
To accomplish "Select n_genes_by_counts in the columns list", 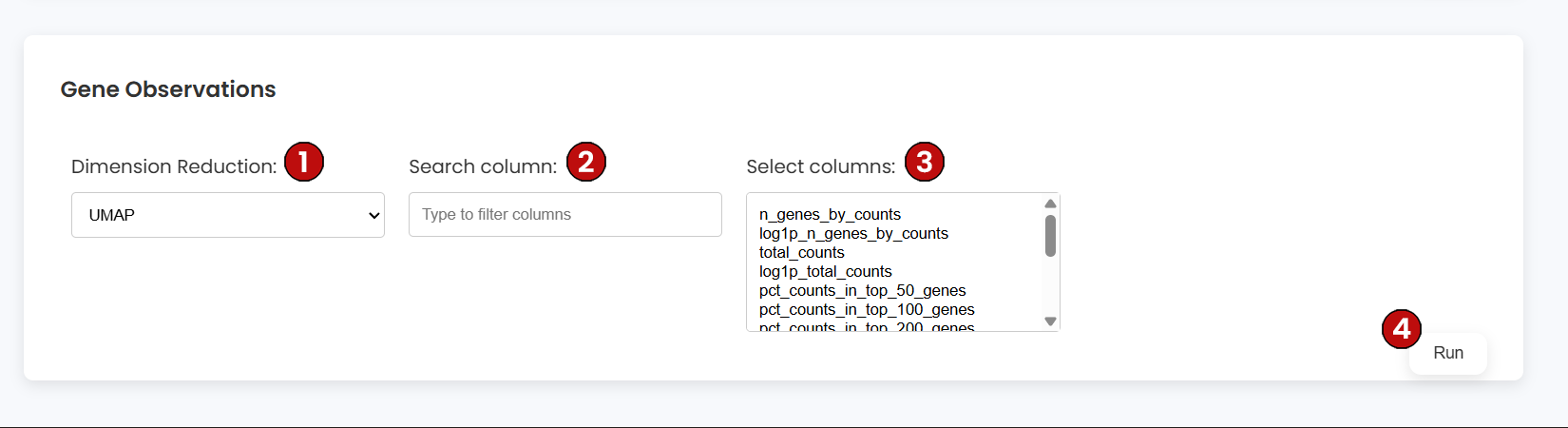I will [830, 215].
